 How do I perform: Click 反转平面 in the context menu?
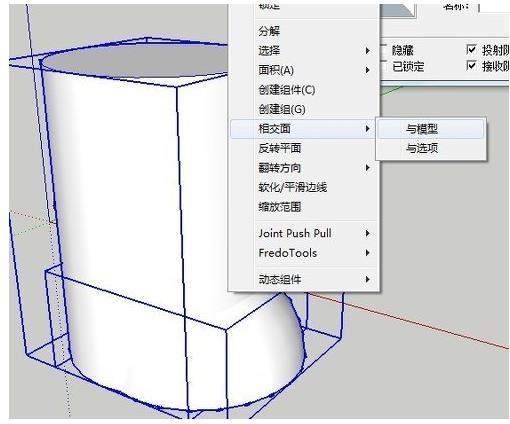(x=304, y=148)
